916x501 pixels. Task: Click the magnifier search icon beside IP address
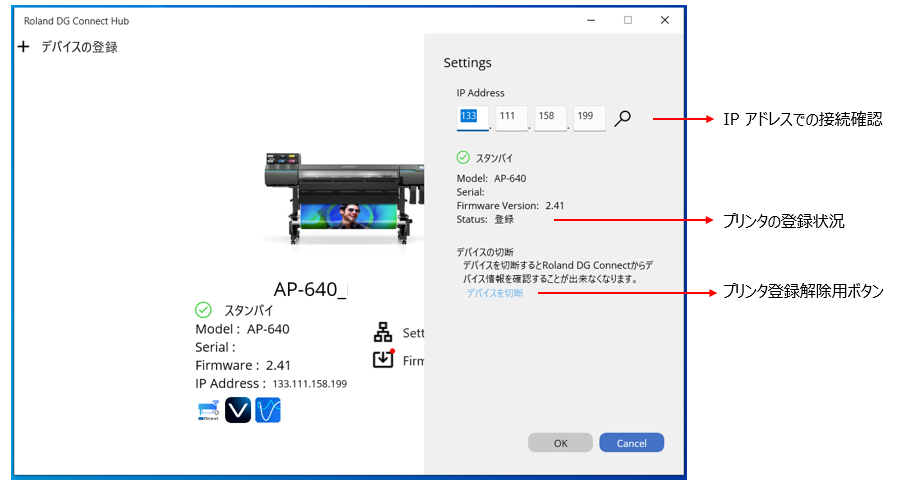pyautogui.click(x=623, y=119)
